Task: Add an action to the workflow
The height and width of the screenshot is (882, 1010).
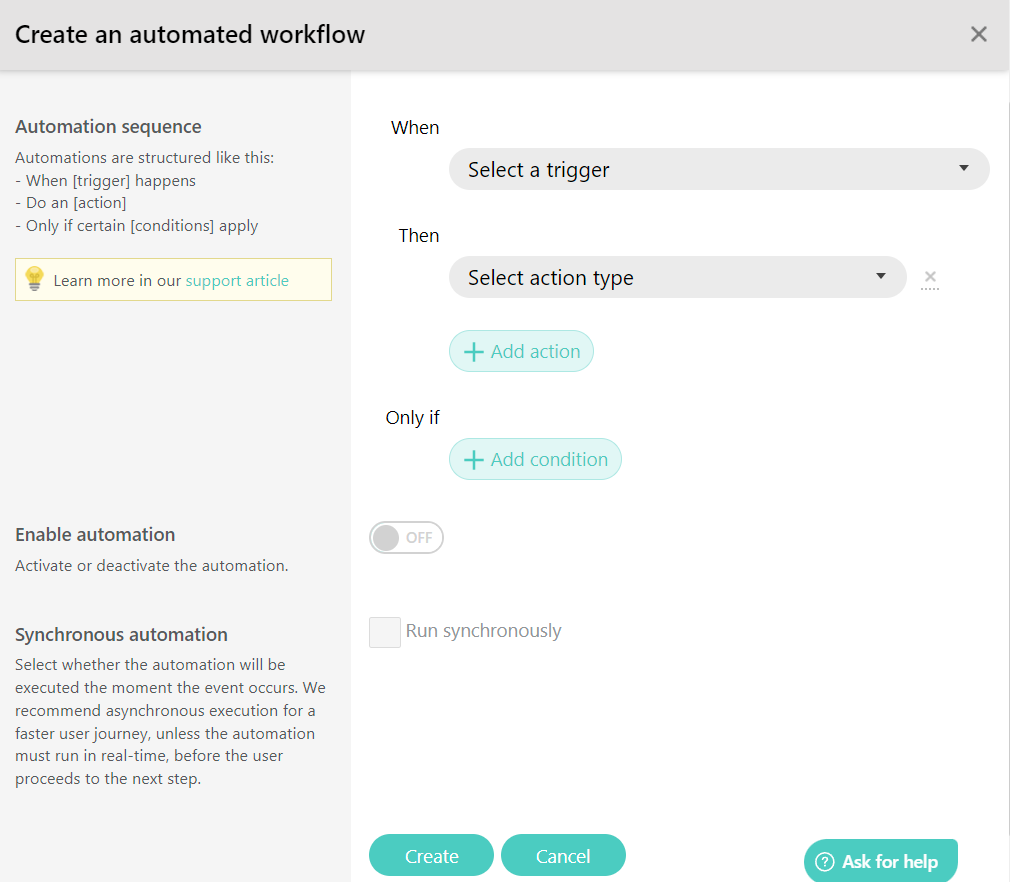Action: [521, 351]
